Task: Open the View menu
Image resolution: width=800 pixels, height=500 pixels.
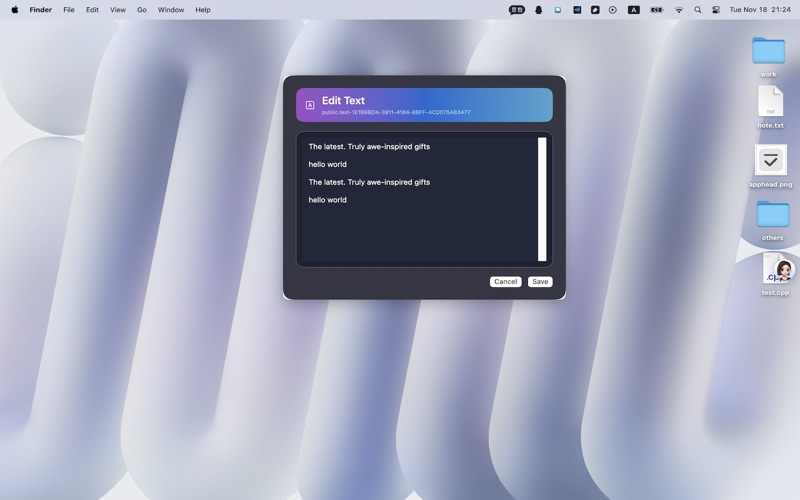Action: 118,10
